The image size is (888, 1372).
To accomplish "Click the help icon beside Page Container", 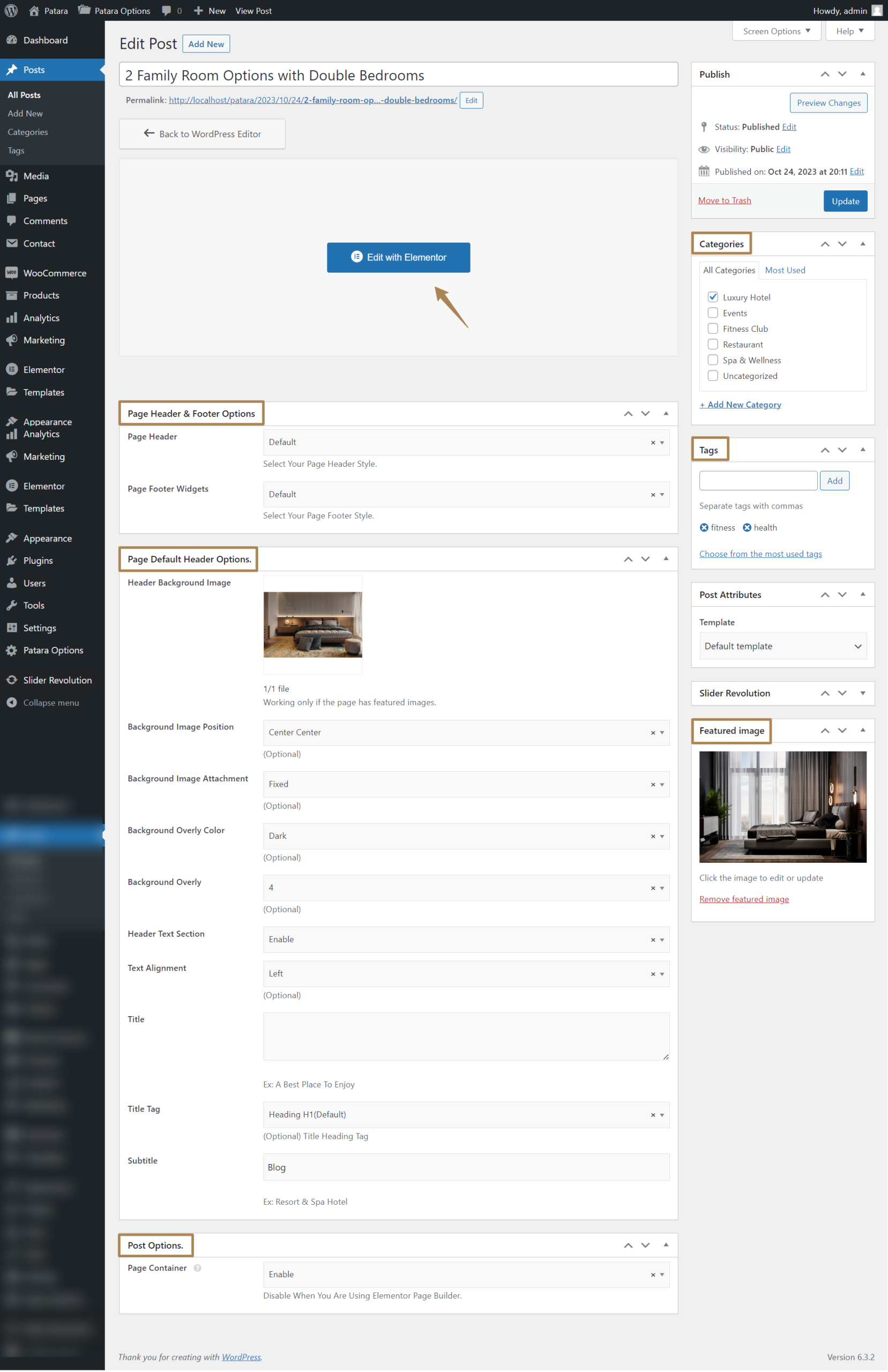I will (x=197, y=1267).
